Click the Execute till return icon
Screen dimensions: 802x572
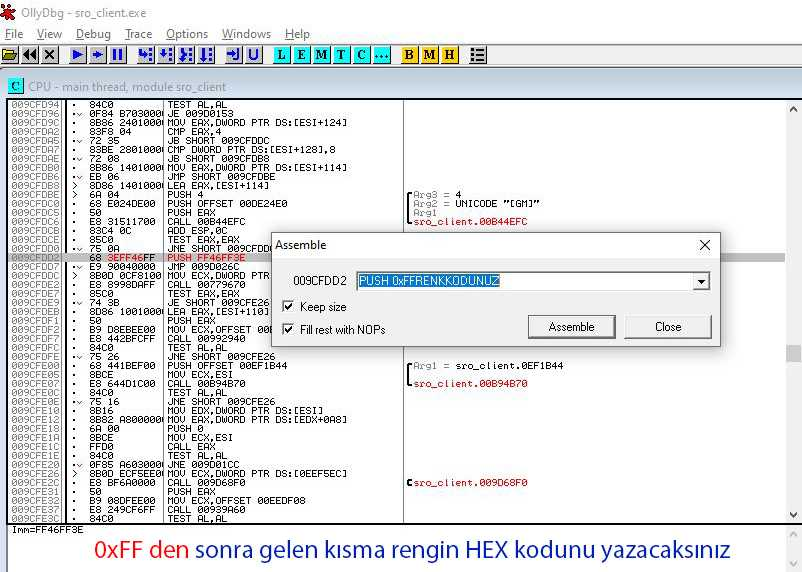[234, 55]
